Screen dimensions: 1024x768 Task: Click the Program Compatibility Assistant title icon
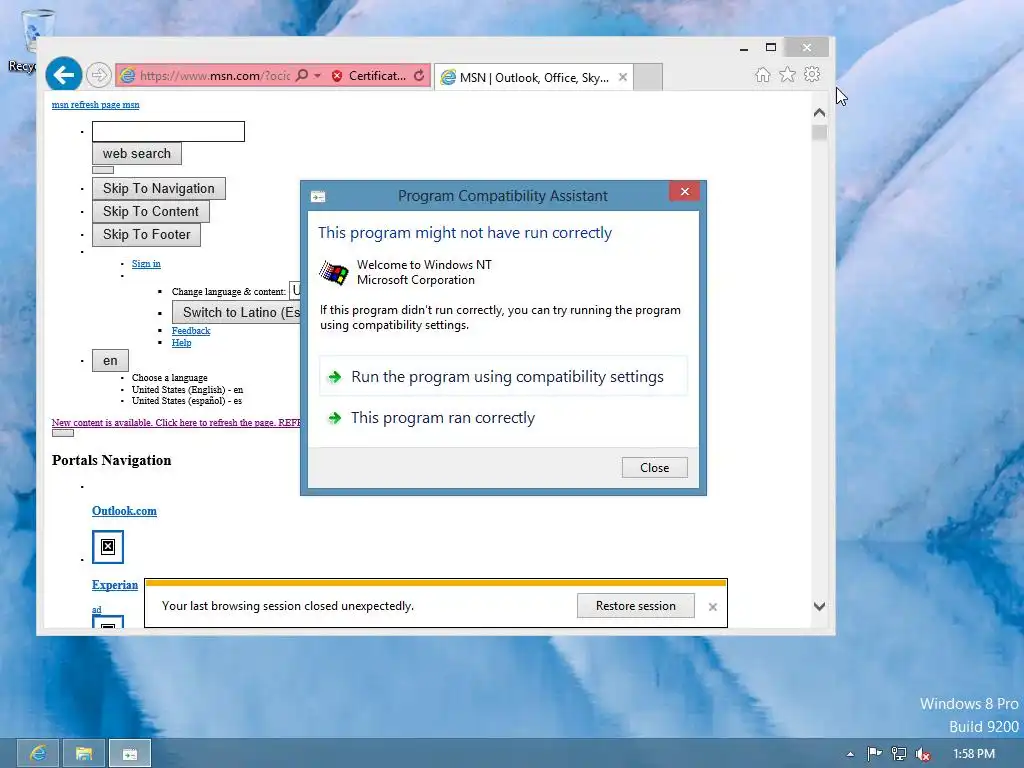pyautogui.click(x=318, y=197)
